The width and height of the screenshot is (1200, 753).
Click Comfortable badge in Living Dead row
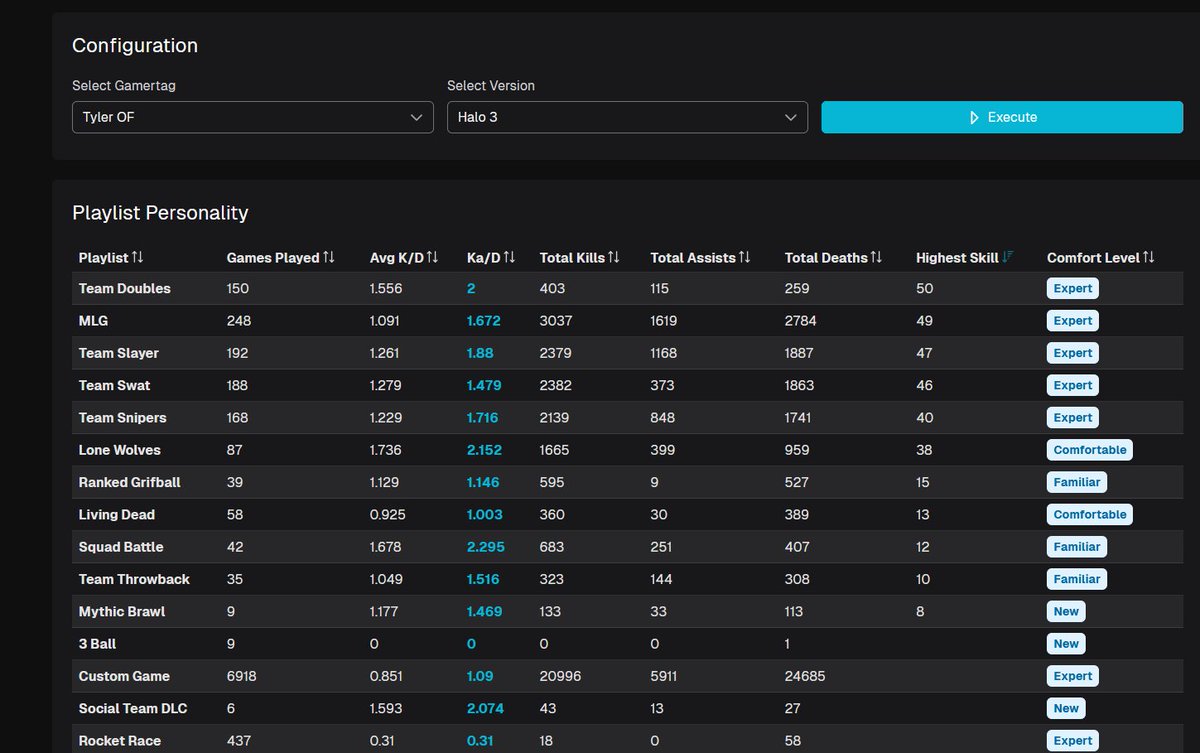(1090, 514)
